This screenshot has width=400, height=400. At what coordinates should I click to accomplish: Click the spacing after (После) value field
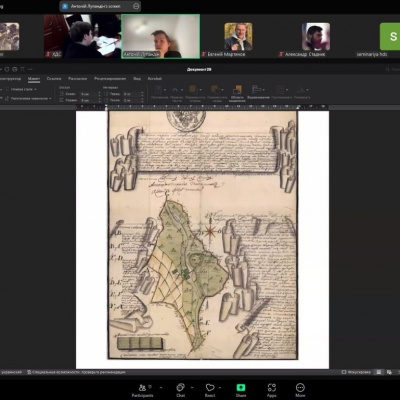(x=133, y=100)
